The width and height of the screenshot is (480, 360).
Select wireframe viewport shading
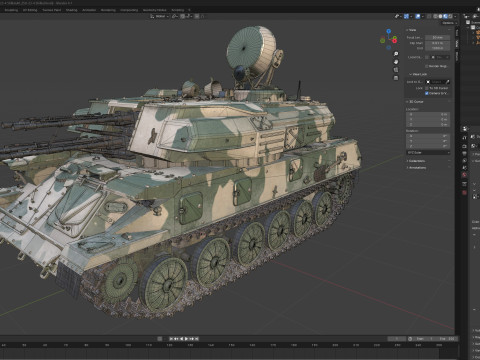coord(435,16)
